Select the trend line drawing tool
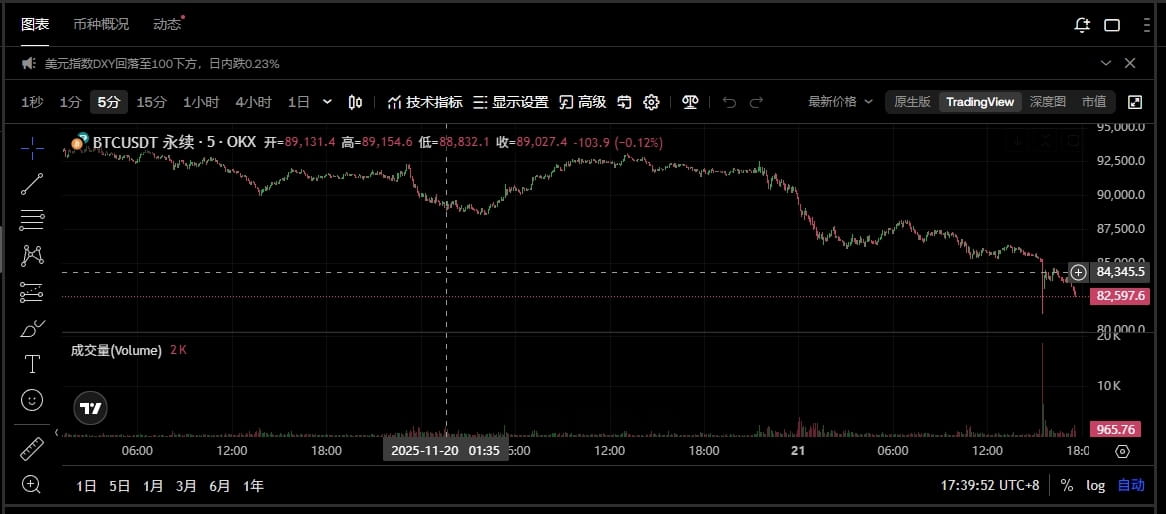The image size is (1166, 514). (x=32, y=184)
